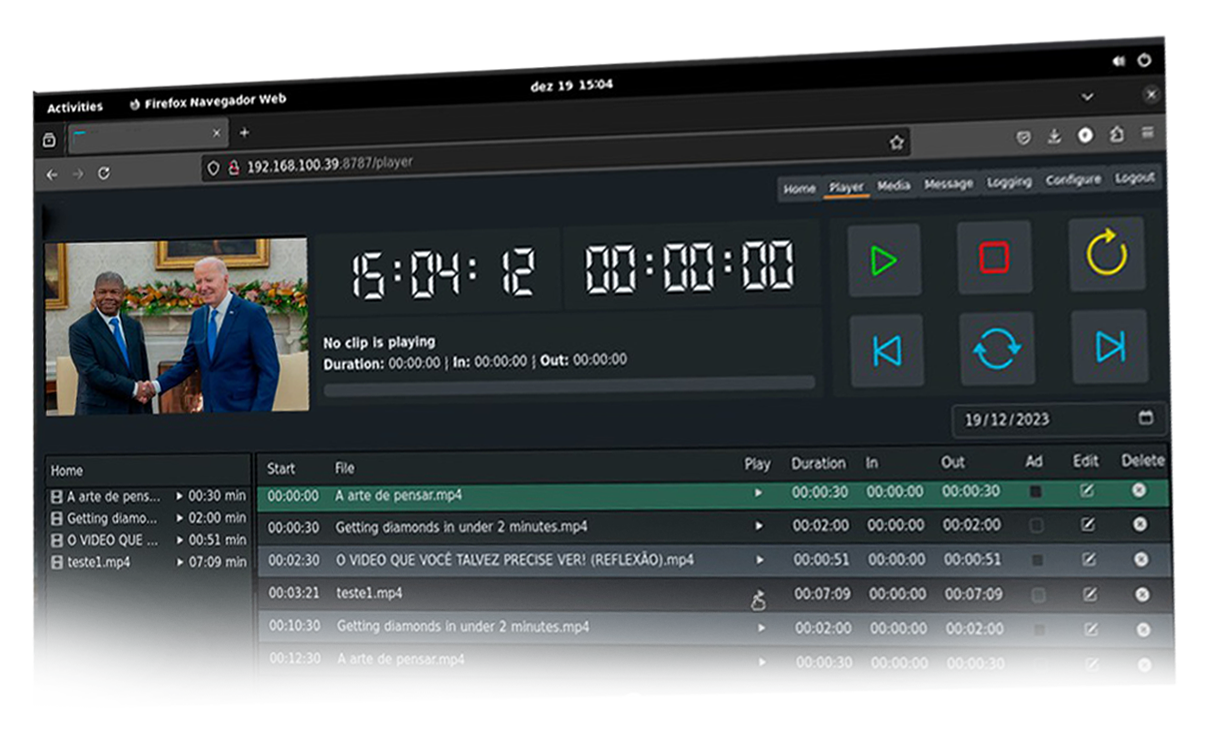Edit the A arte de pensar.mp4 first row
1210x733 pixels.
point(1087,490)
